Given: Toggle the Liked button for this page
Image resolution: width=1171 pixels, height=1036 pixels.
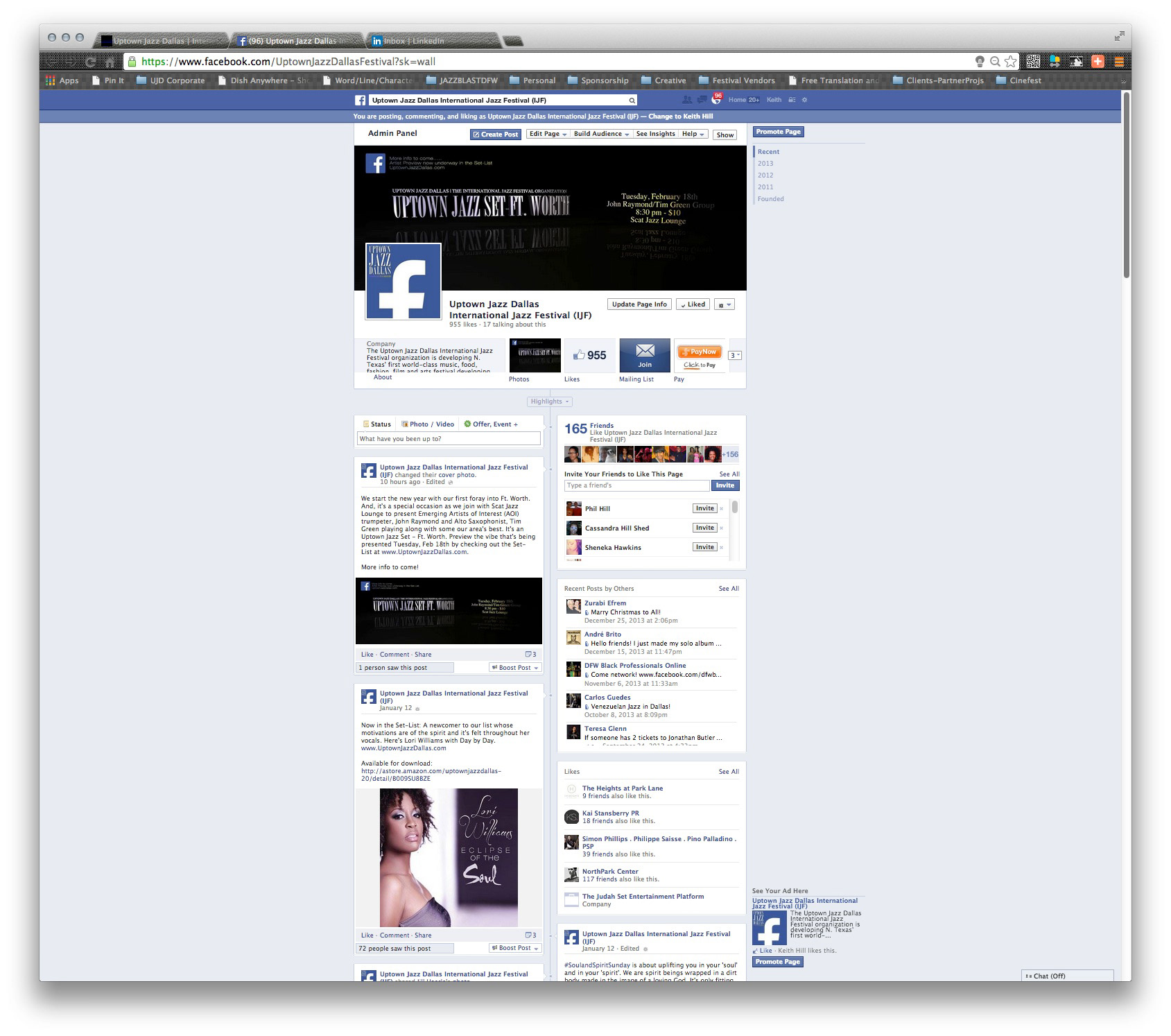Looking at the screenshot, I should (693, 304).
